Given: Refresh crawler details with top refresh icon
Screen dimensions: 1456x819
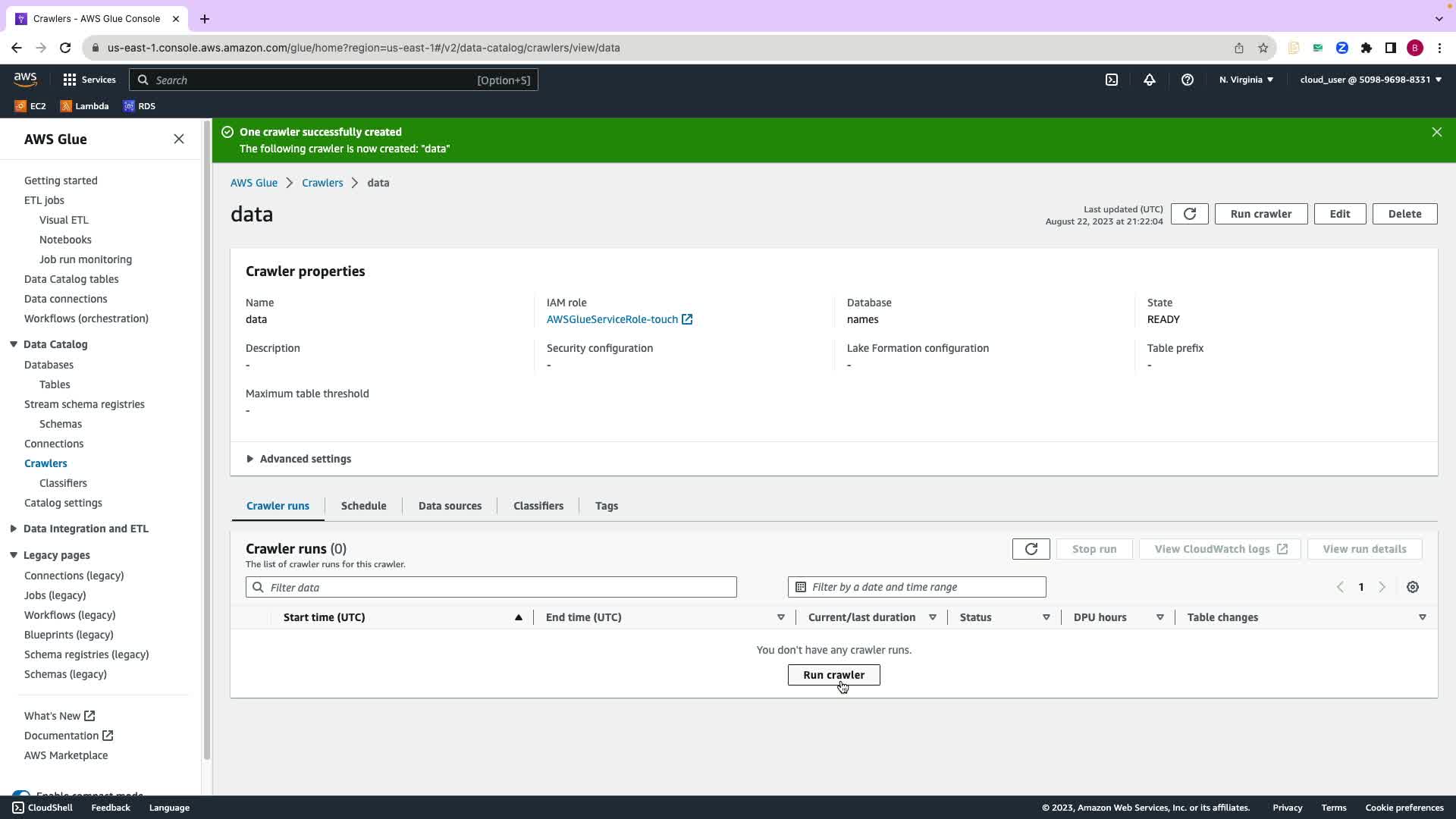Looking at the screenshot, I should (x=1189, y=214).
